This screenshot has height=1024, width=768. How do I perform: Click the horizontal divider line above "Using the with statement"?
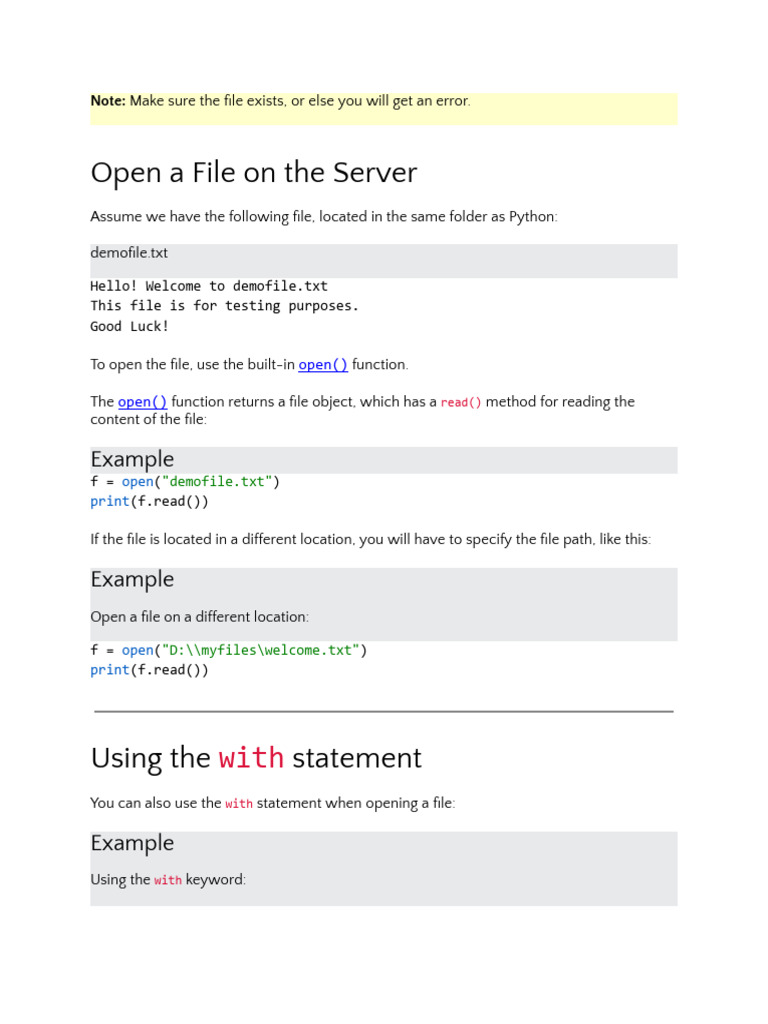pos(383,711)
